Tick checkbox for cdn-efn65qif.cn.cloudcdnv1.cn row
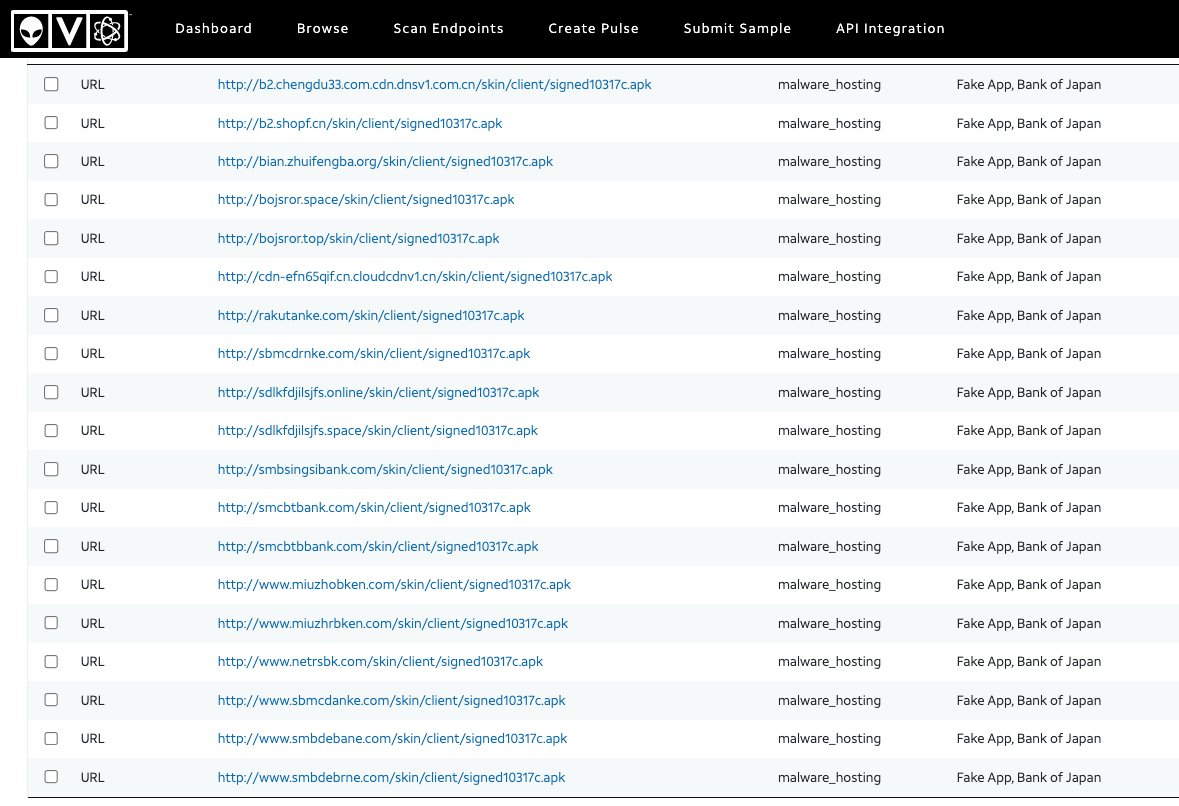 pos(51,277)
